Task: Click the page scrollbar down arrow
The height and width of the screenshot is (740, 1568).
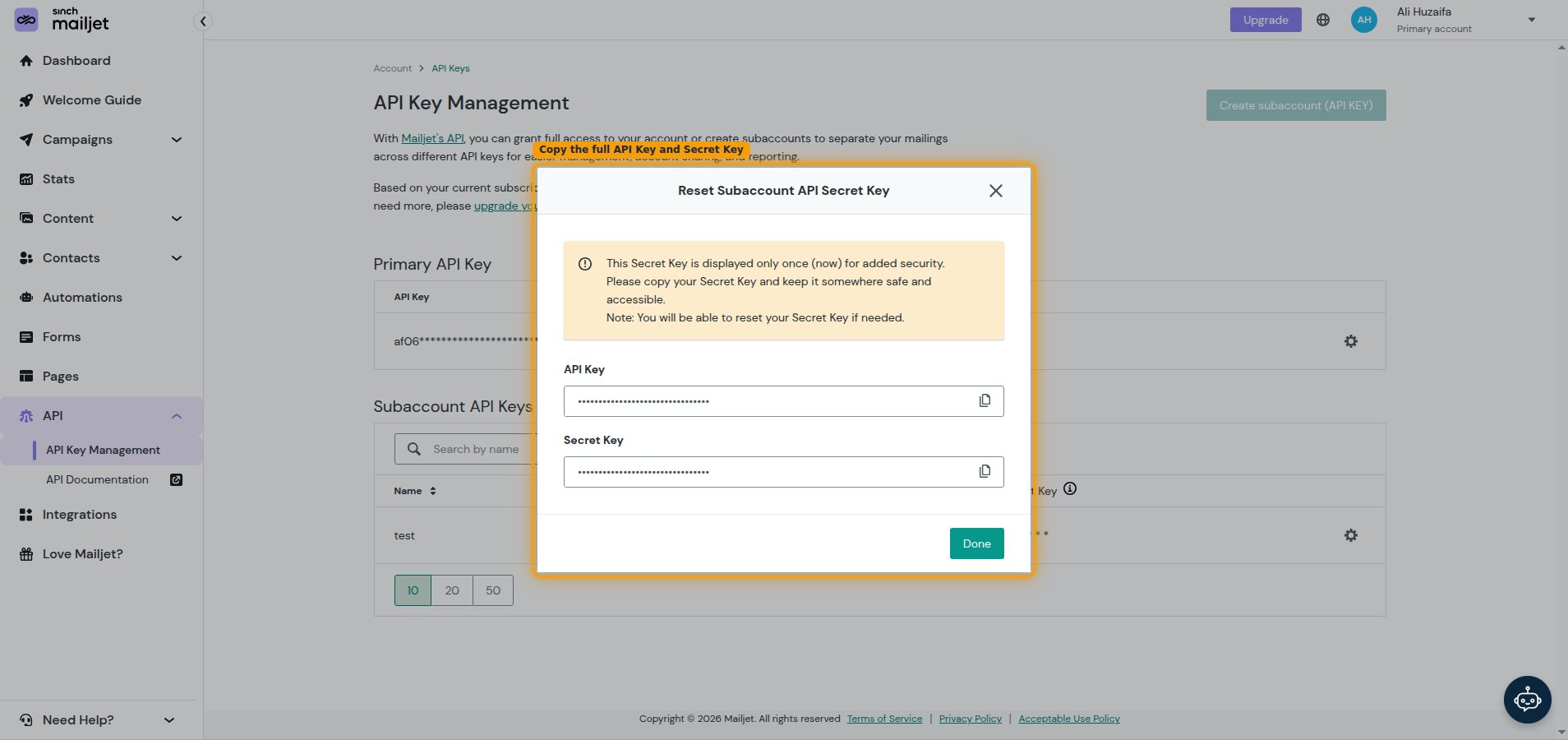Action: pos(1561,733)
